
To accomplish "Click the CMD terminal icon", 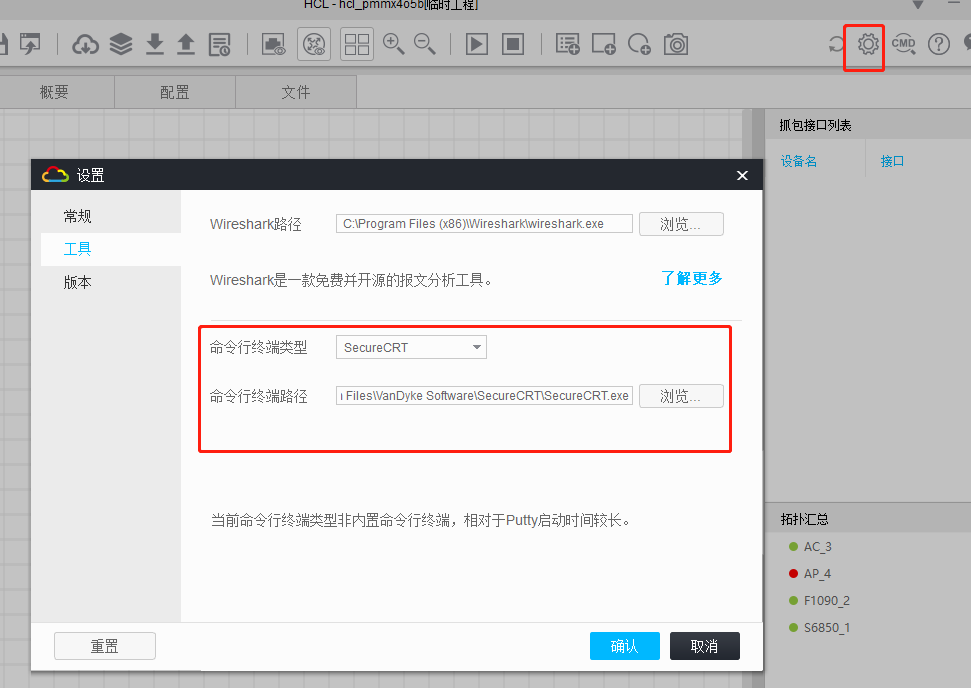I will pos(904,45).
